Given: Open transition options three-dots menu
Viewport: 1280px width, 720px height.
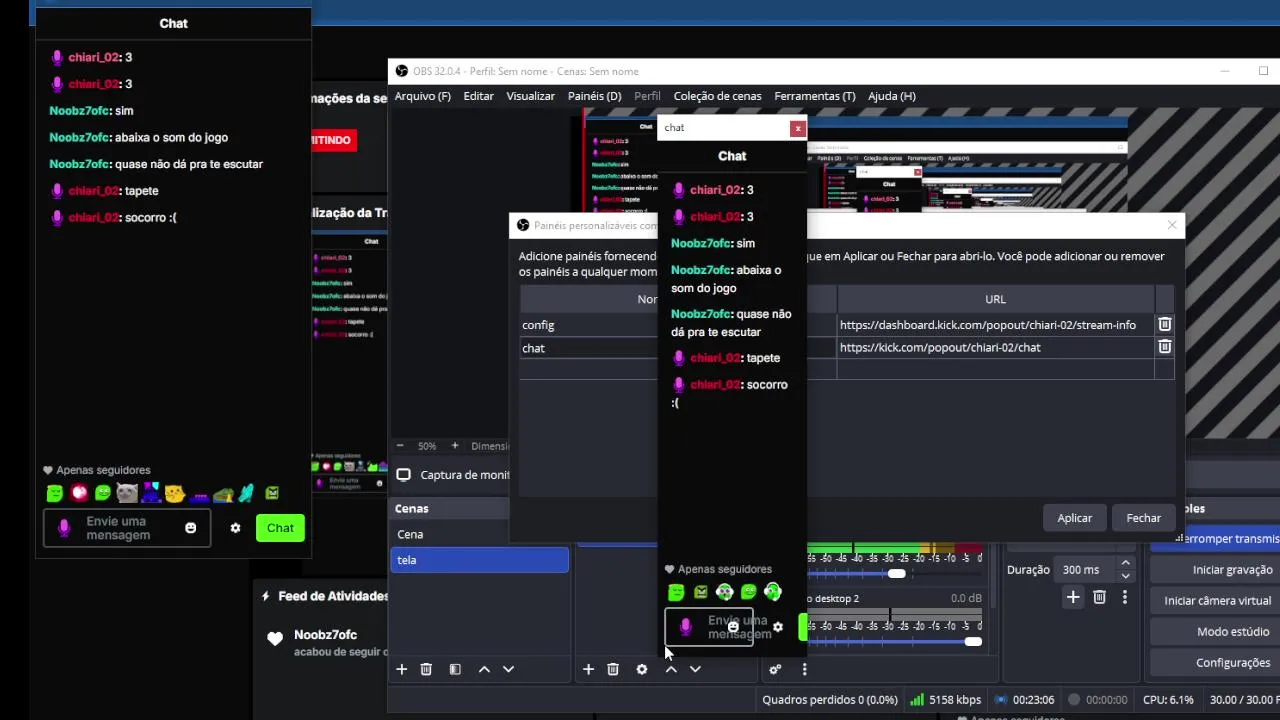Looking at the screenshot, I should point(1125,597).
